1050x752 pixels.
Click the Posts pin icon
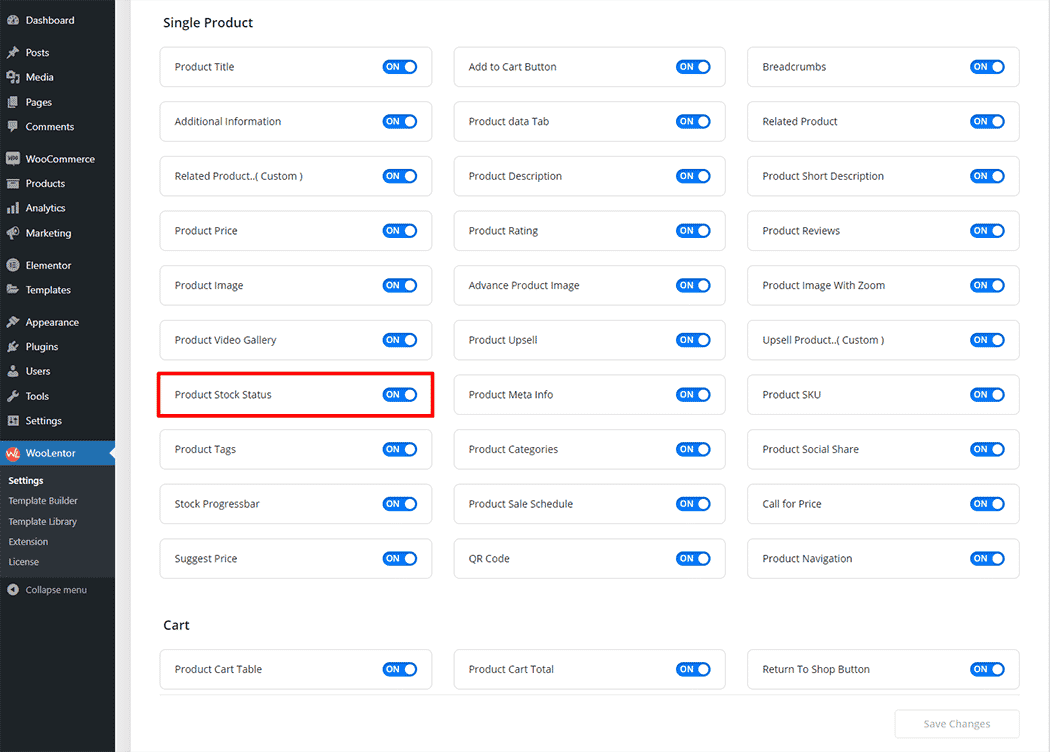click(13, 53)
